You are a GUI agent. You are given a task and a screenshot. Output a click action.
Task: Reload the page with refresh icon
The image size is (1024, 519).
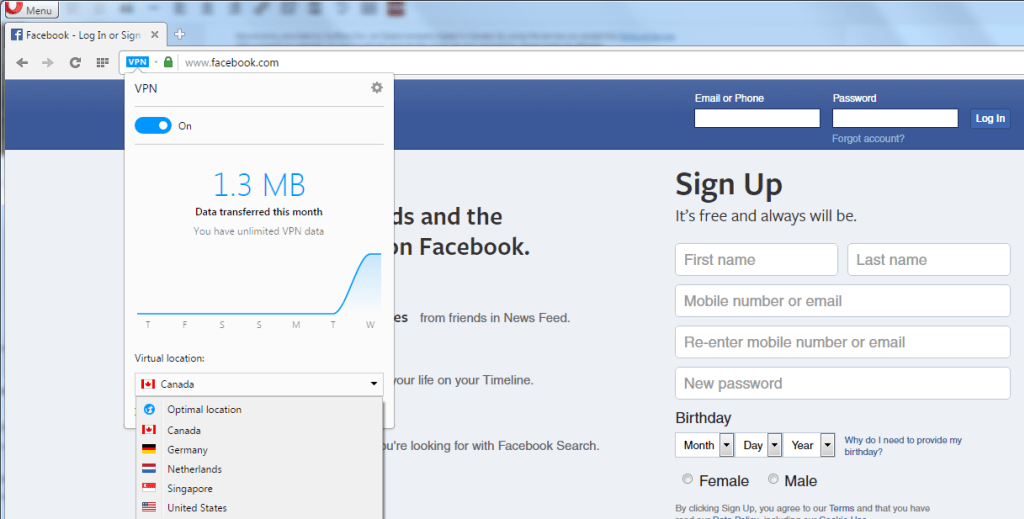(75, 63)
